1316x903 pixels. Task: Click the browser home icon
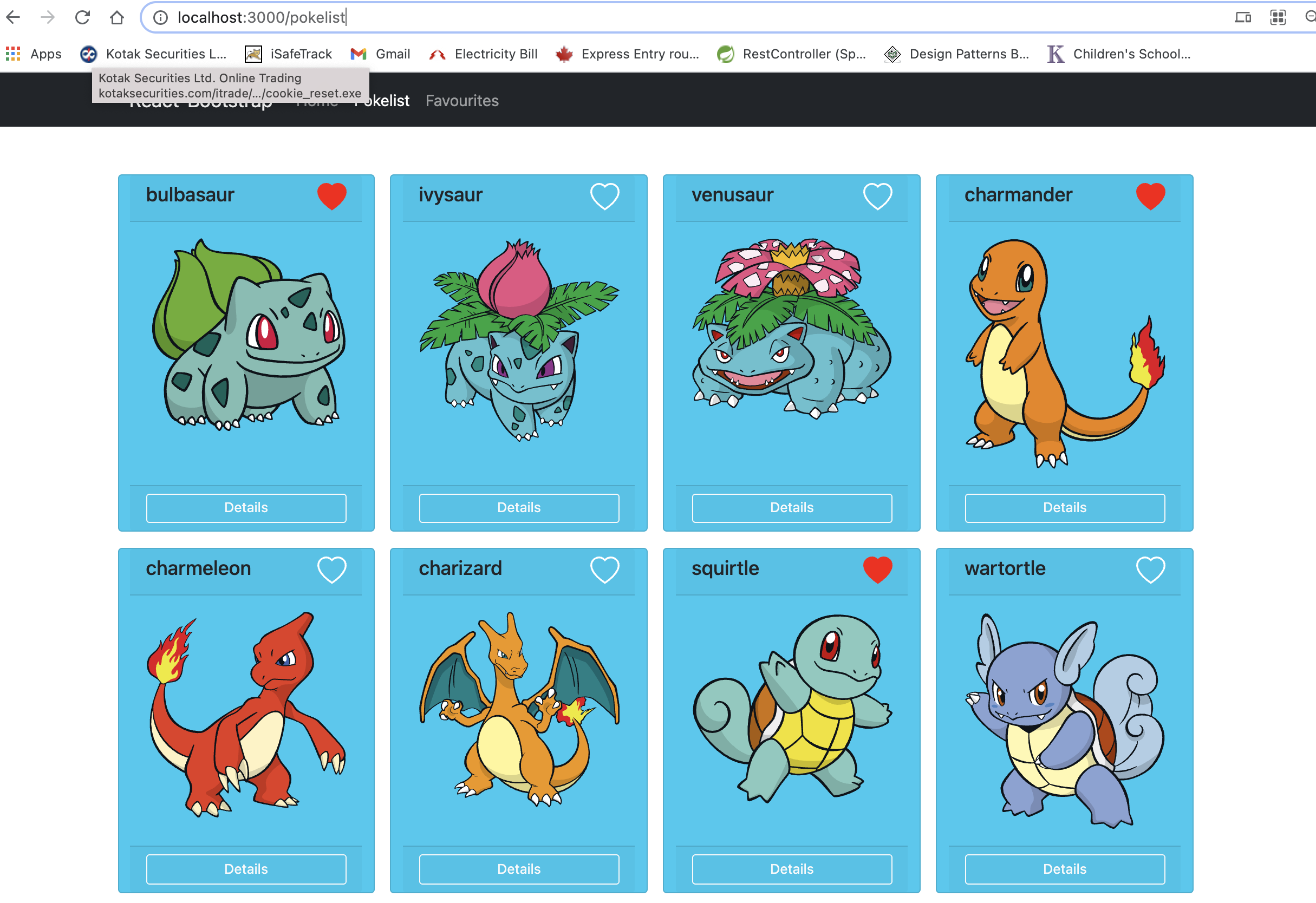pyautogui.click(x=116, y=17)
